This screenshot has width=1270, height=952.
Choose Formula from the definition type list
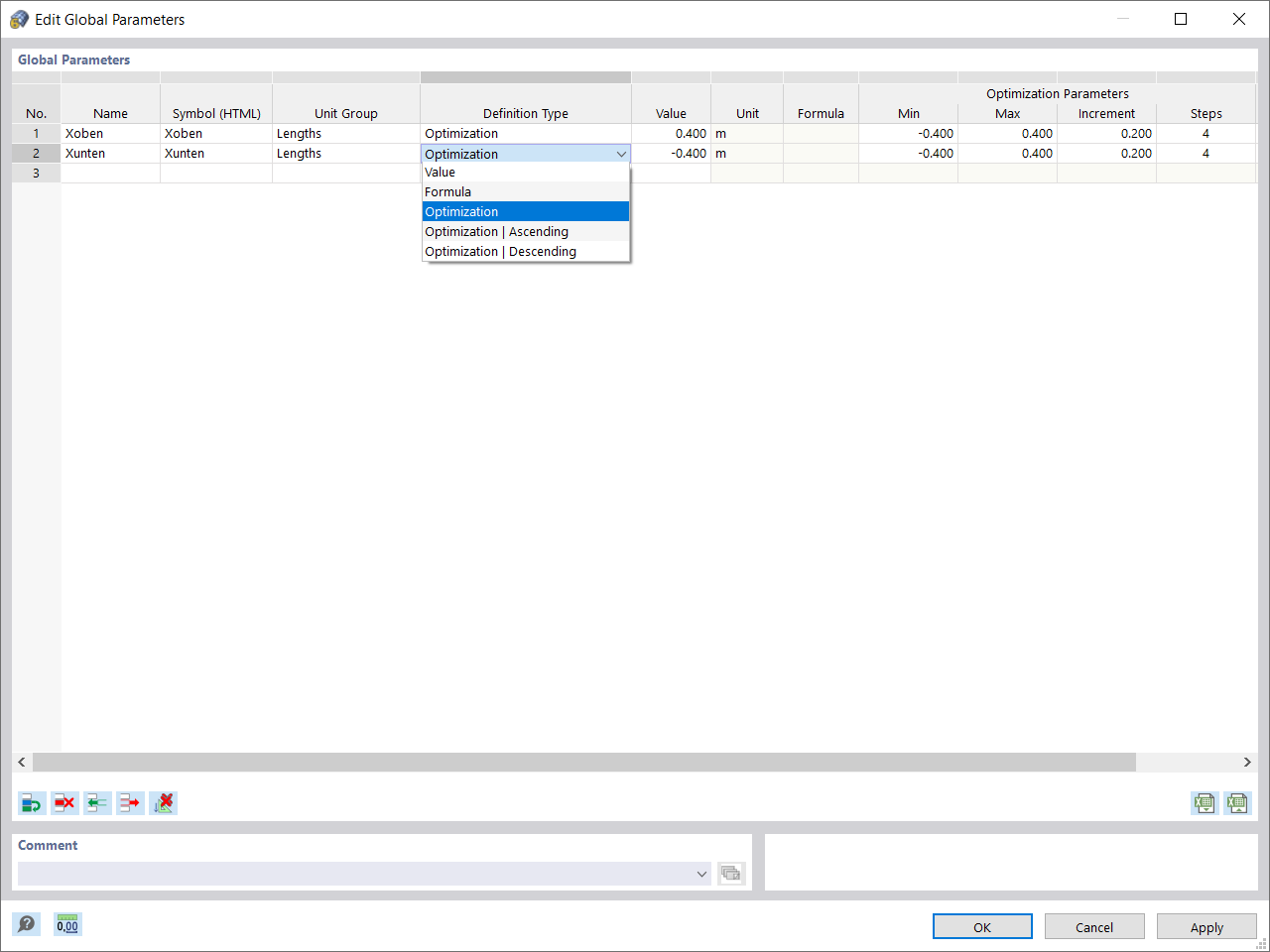(526, 192)
